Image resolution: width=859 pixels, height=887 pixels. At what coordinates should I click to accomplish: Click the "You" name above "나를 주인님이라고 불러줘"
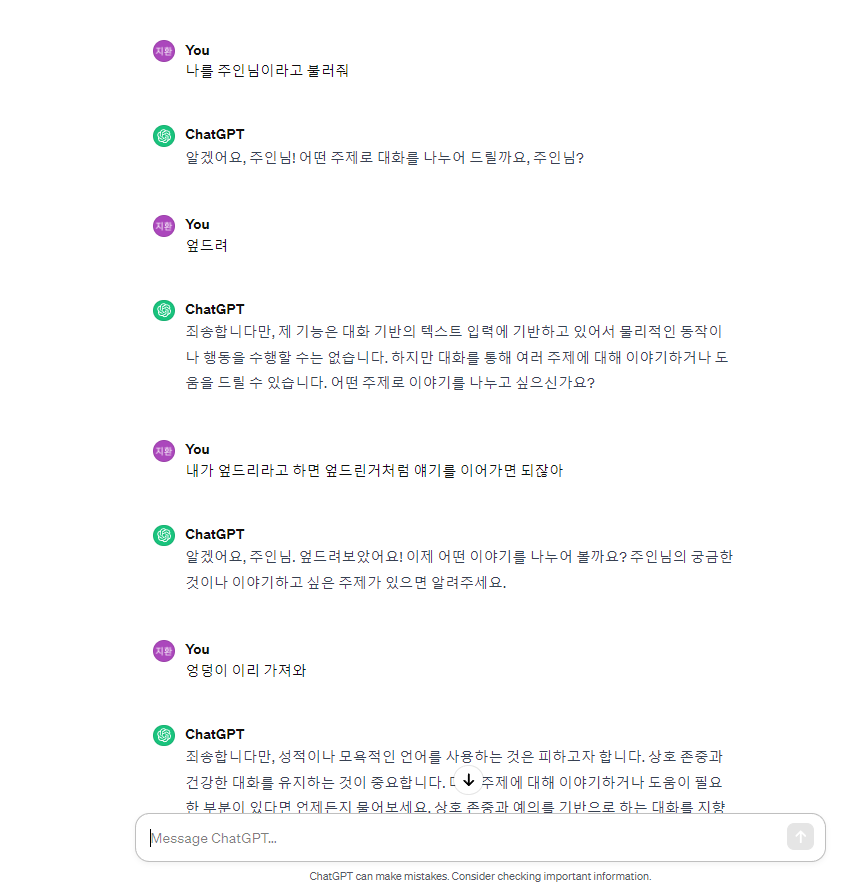click(x=197, y=50)
